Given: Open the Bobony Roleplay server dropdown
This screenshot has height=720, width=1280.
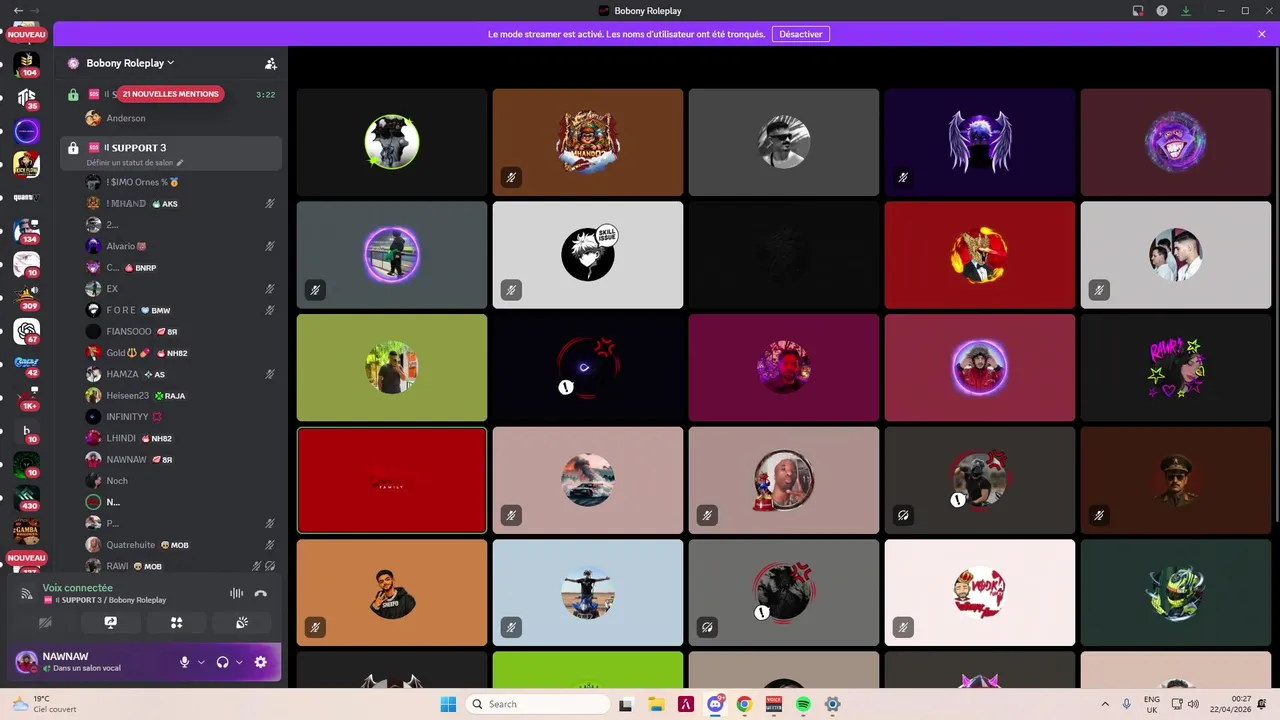Looking at the screenshot, I should coord(130,63).
